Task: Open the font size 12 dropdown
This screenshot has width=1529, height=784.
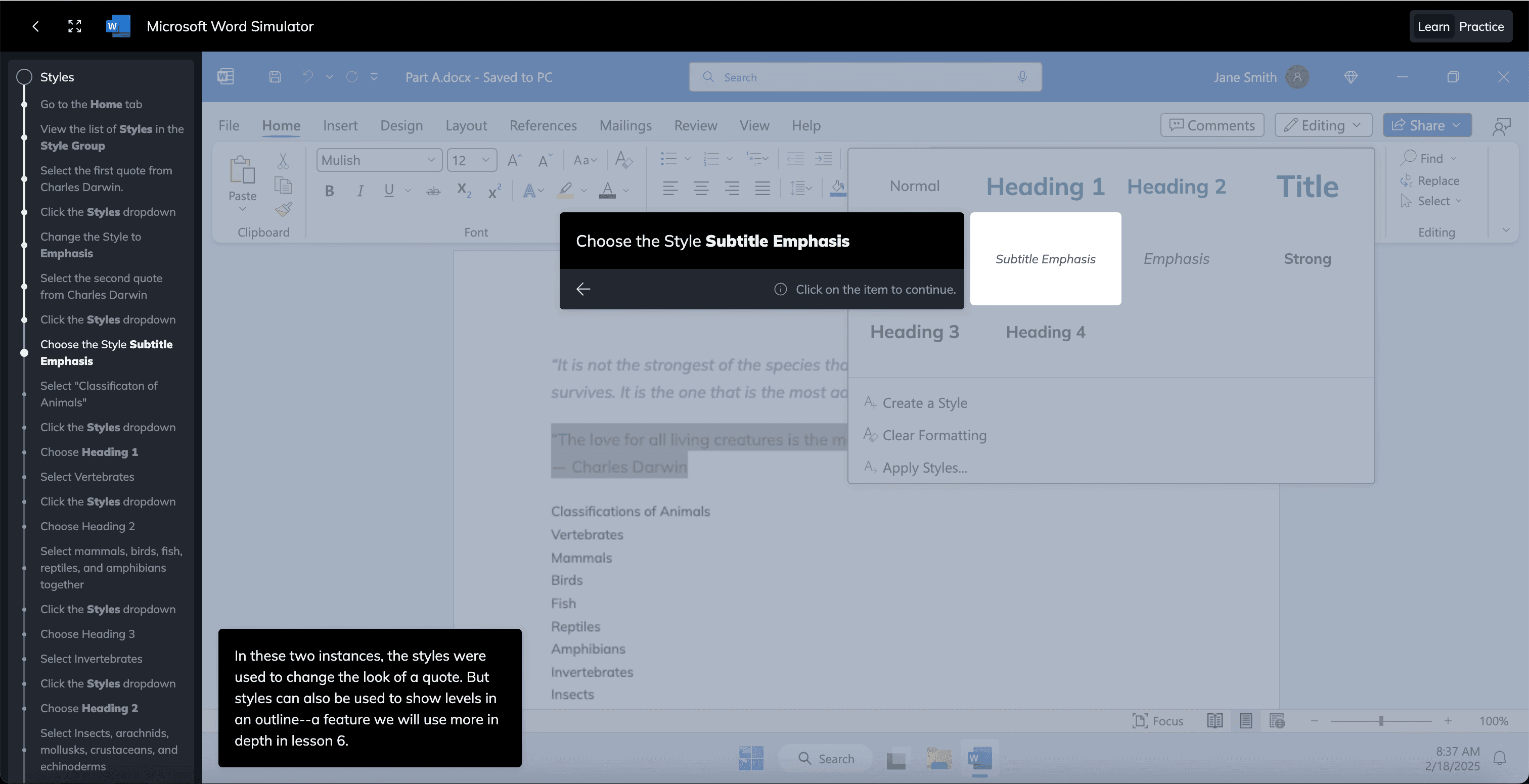Action: (x=485, y=160)
